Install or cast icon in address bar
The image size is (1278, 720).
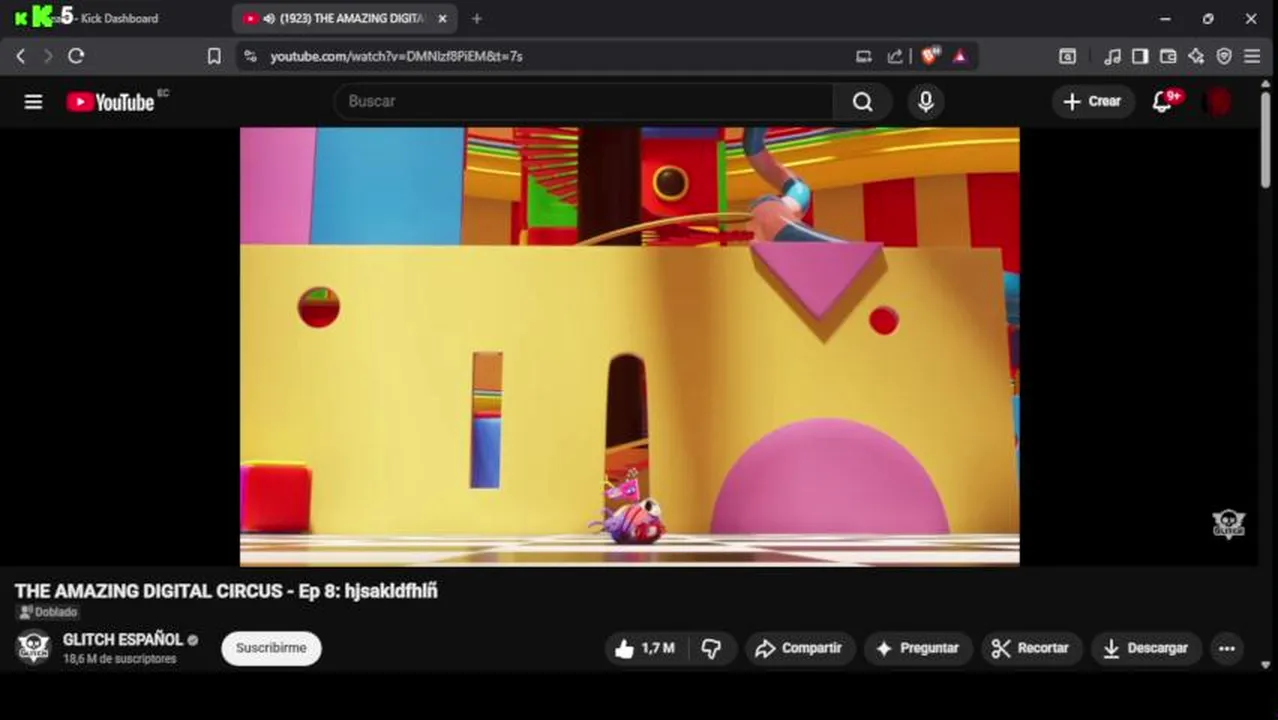(863, 56)
